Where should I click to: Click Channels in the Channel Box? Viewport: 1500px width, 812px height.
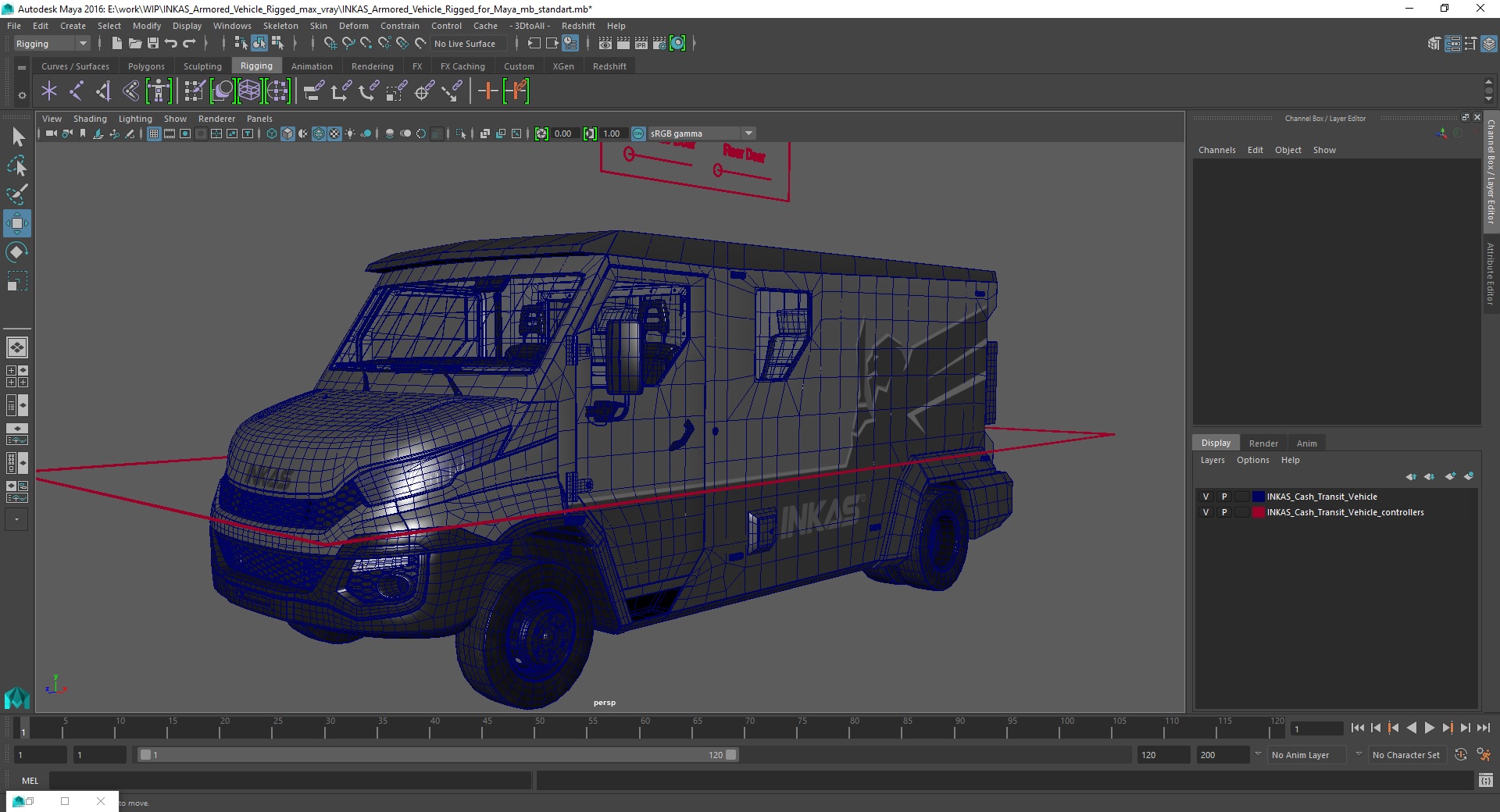(1217, 150)
